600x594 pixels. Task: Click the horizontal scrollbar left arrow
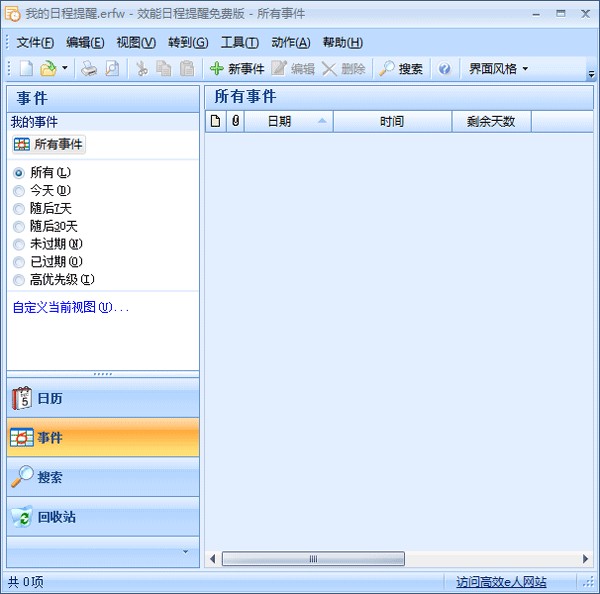click(213, 559)
